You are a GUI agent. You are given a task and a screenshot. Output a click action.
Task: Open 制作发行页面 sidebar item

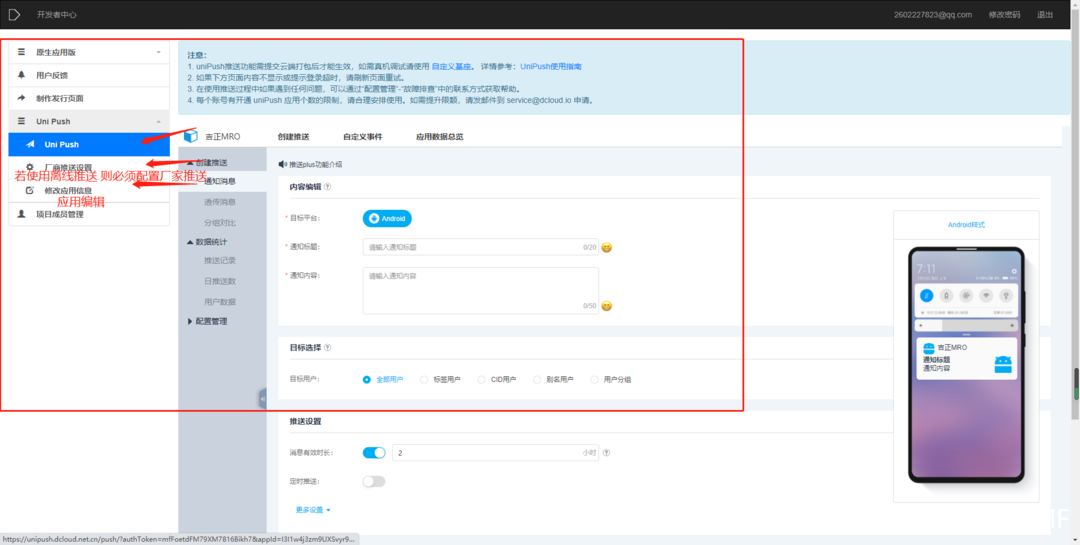tap(89, 98)
